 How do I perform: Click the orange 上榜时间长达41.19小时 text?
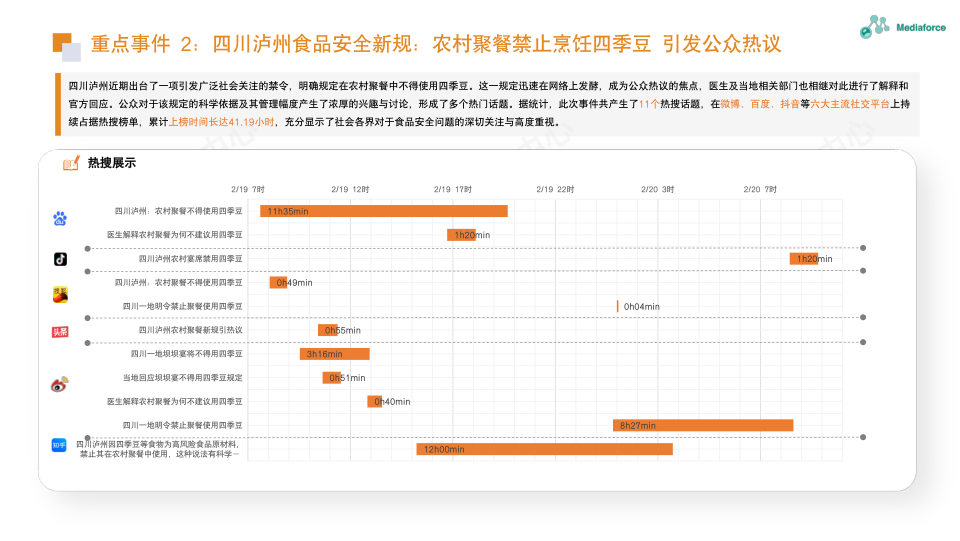221,122
